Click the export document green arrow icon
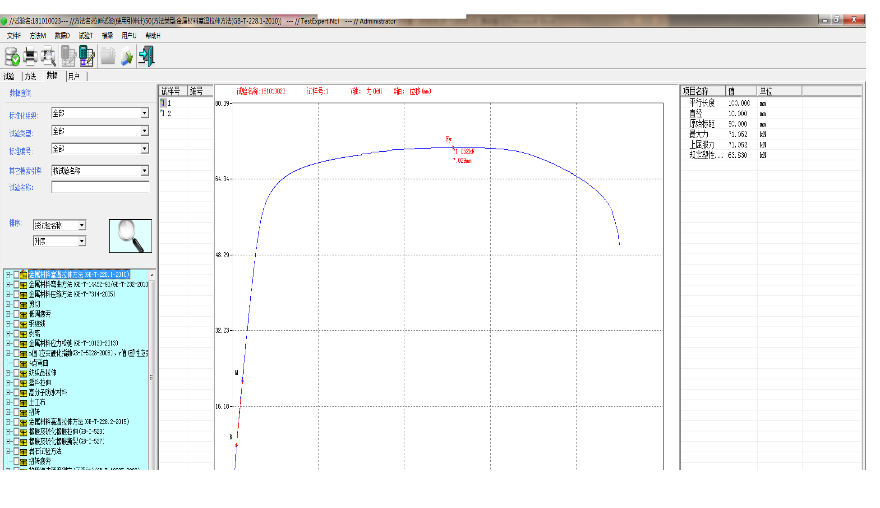Viewport: 880px width, 508px height. tap(127, 57)
